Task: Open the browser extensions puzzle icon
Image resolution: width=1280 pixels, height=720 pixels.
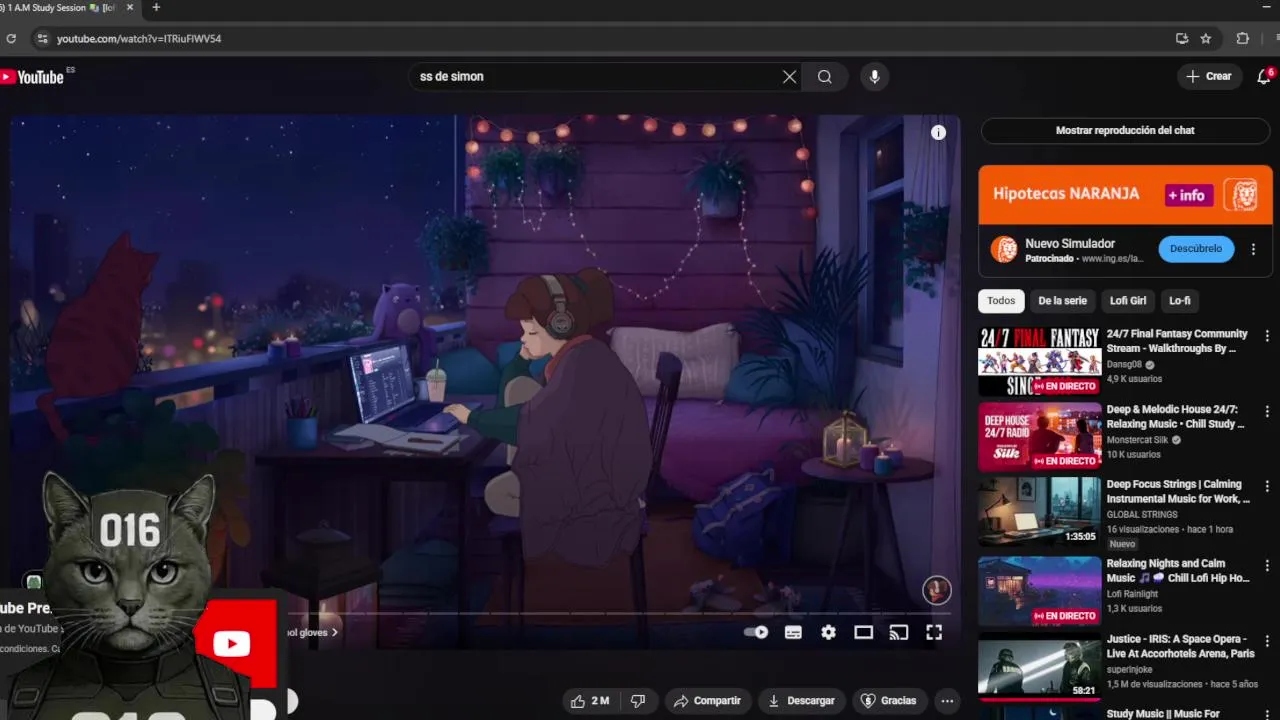Action: click(x=1243, y=39)
